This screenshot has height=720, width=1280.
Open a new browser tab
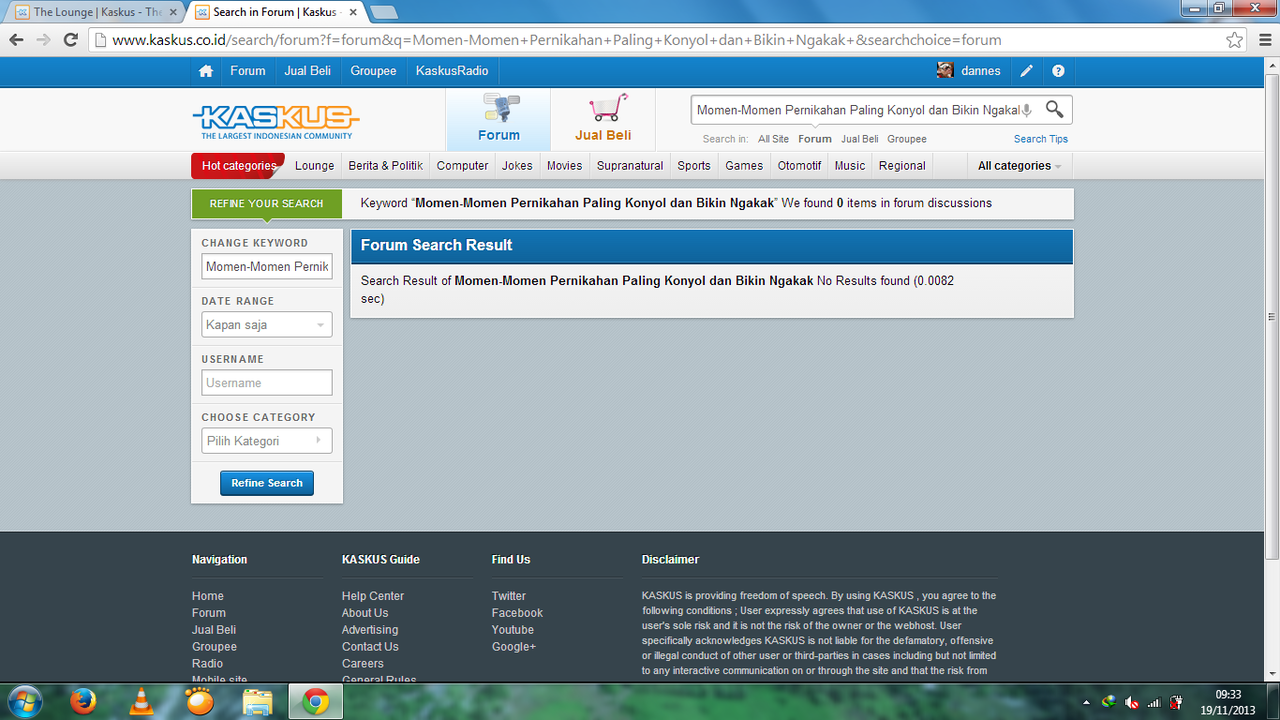tap(384, 12)
